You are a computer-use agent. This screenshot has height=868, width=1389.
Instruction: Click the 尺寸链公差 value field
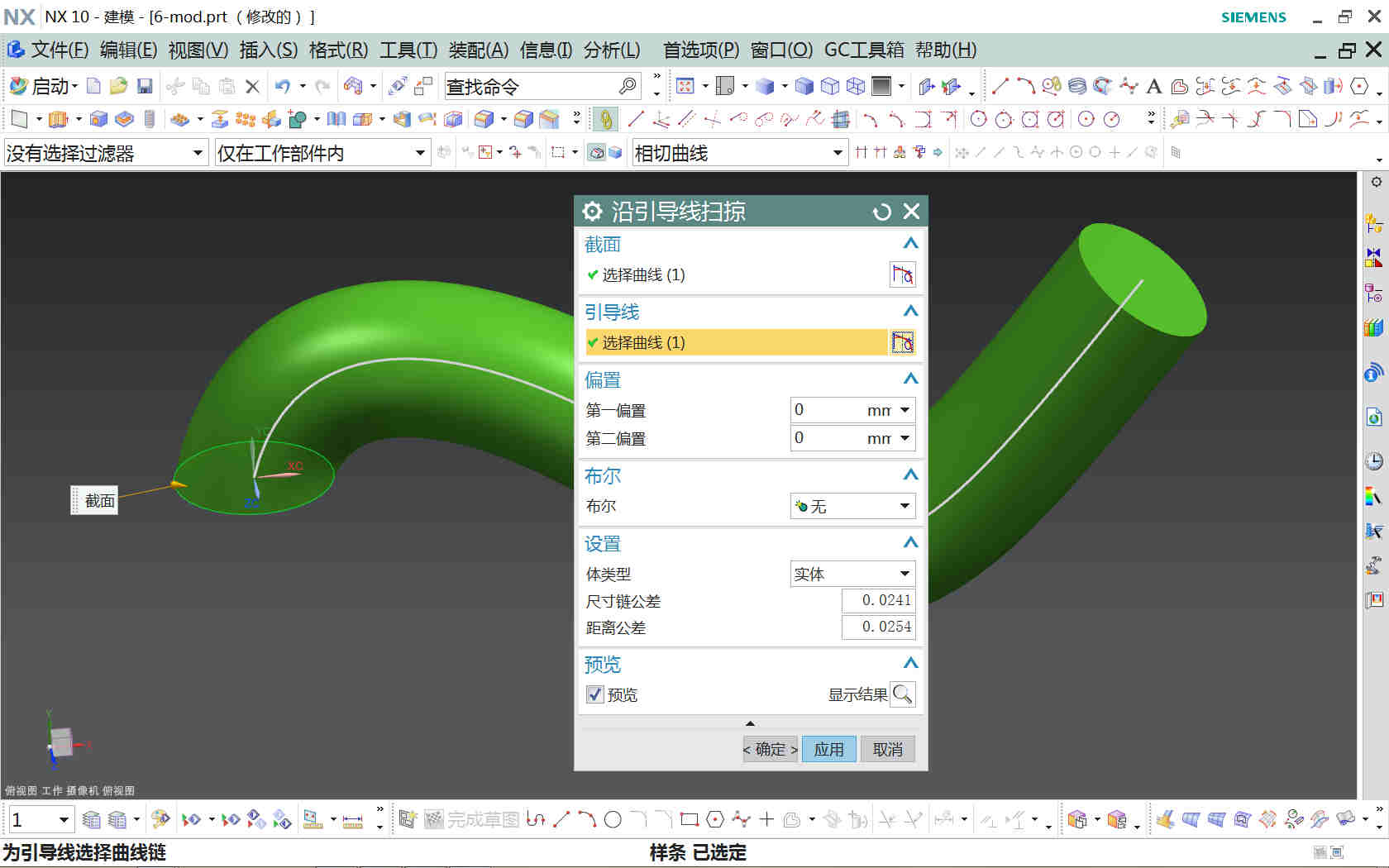[878, 600]
